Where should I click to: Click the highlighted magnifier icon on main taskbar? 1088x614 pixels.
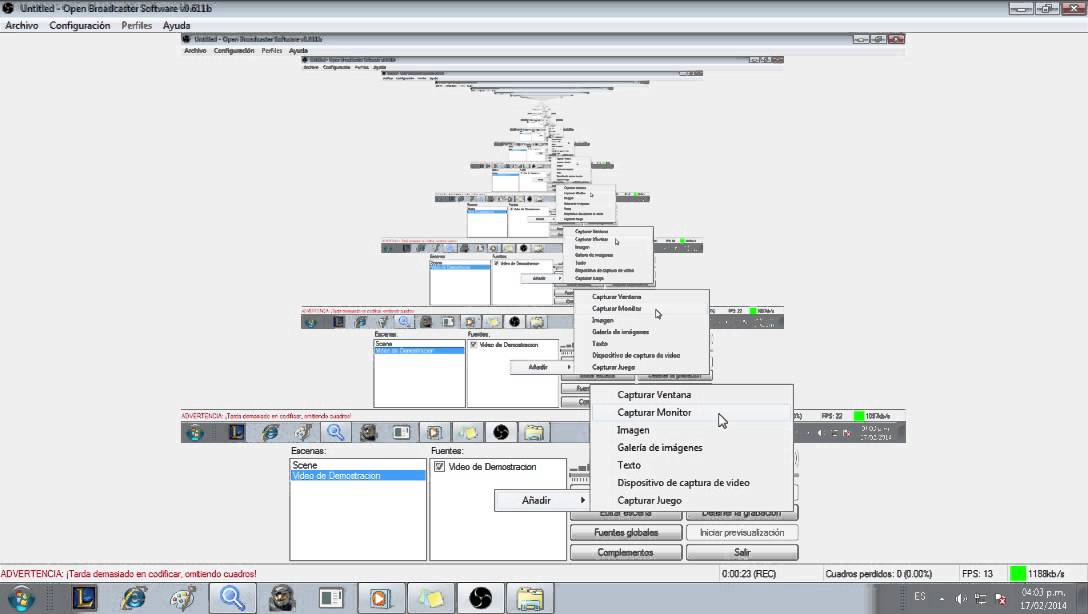click(x=232, y=598)
